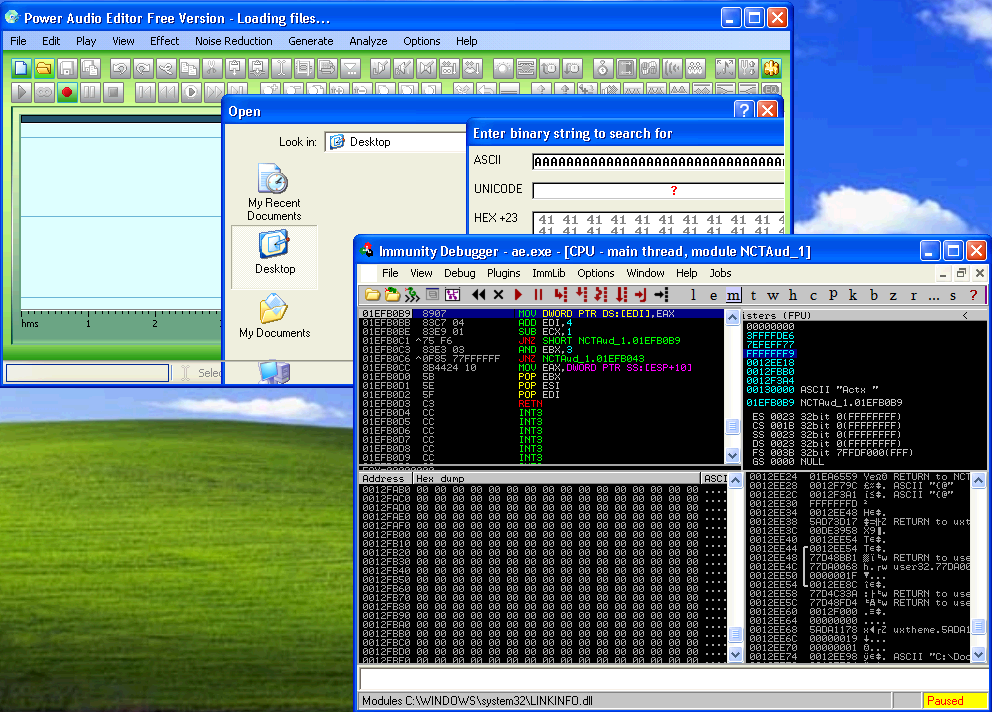Select My Documents in Open dialog sidebar
992x712 pixels.
click(x=275, y=316)
